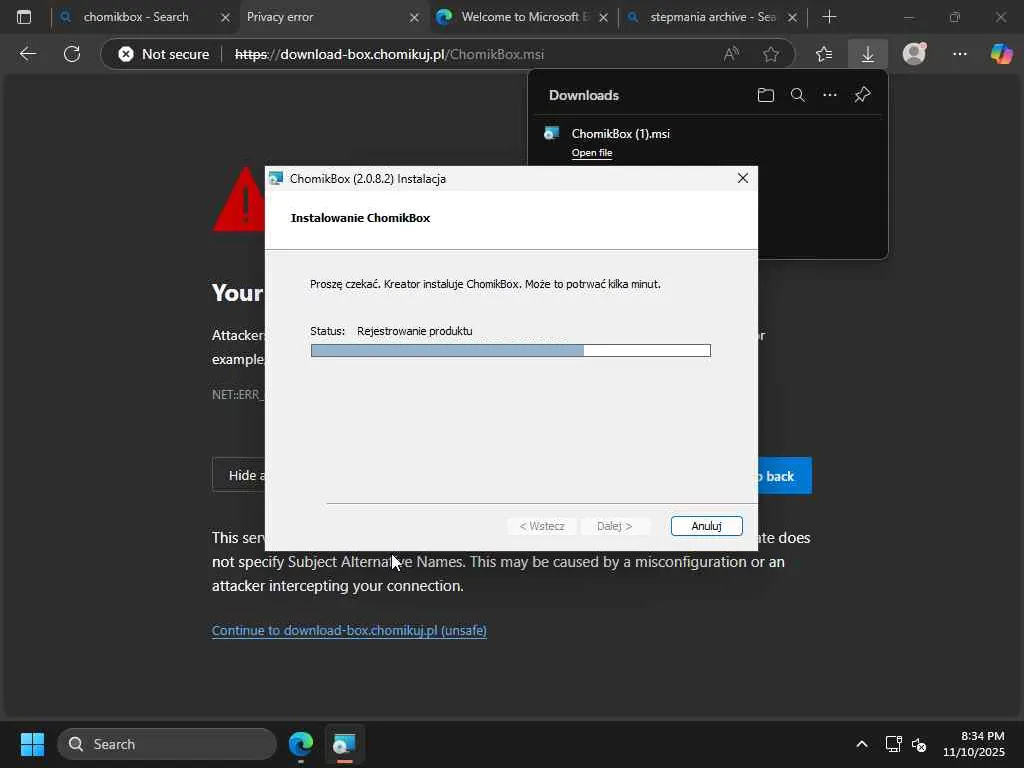Click the Go back blue button
Screen dimensions: 1024x768
pyautogui.click(x=784, y=476)
